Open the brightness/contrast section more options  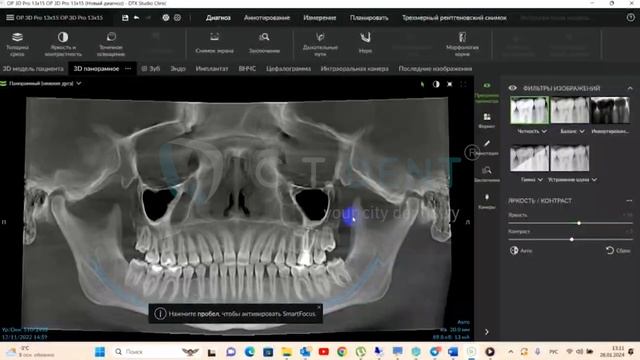(x=629, y=200)
